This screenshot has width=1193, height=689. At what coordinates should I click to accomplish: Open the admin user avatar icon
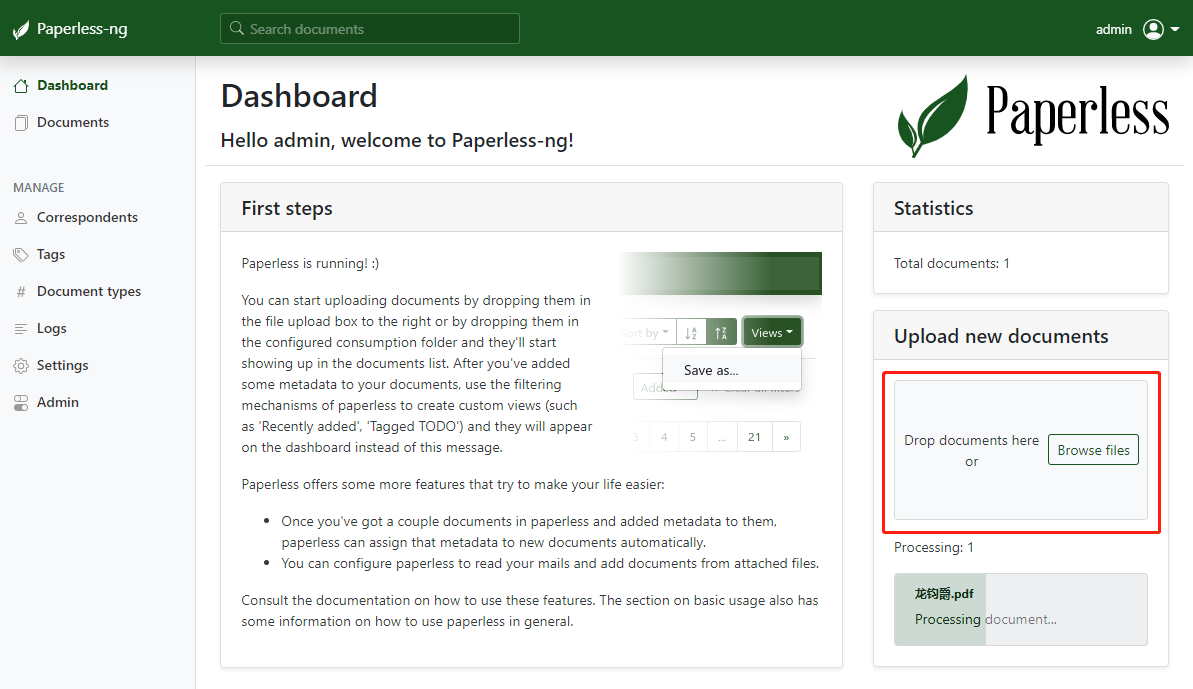pos(1153,29)
